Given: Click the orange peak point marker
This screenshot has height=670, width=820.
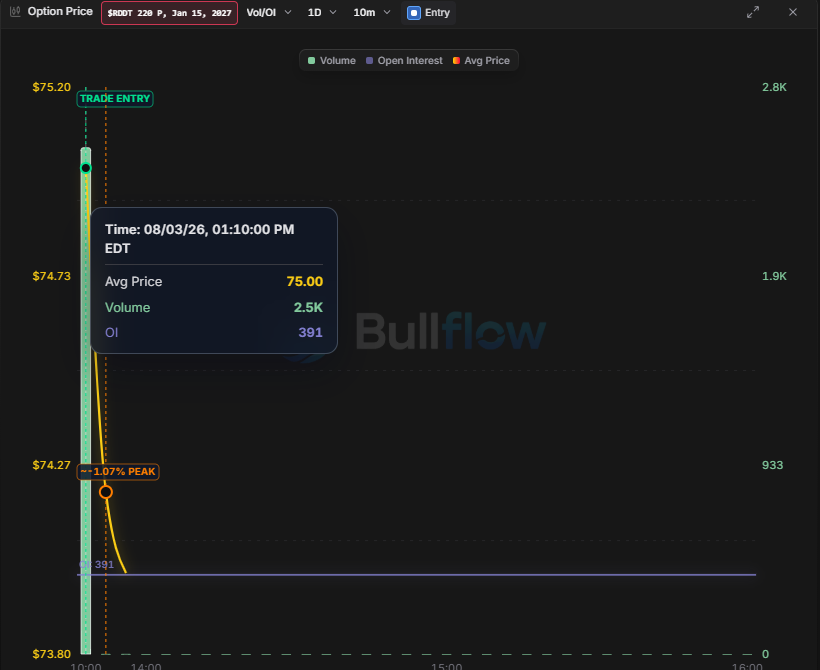Looking at the screenshot, I should [x=106, y=492].
